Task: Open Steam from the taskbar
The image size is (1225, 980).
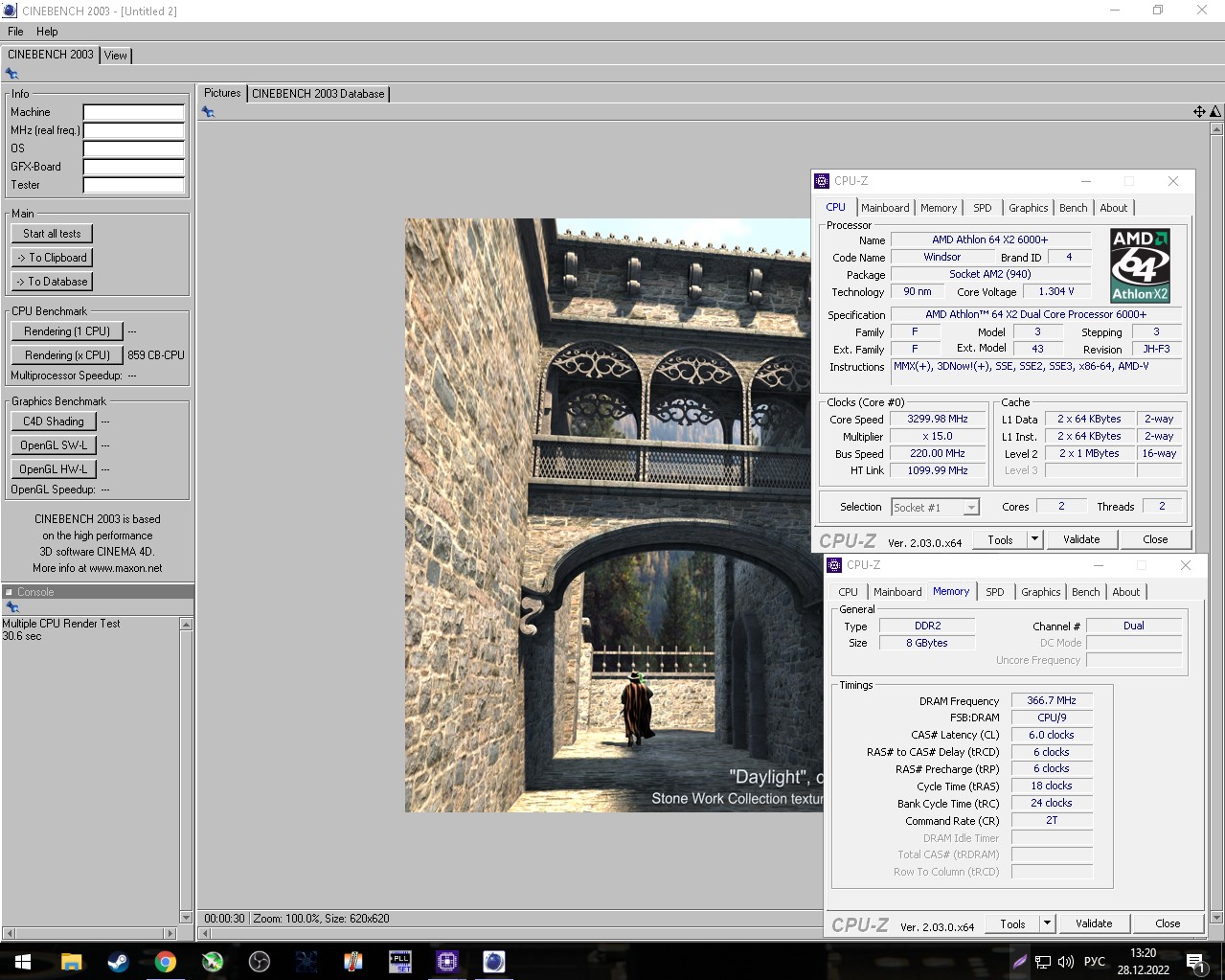Action: click(118, 962)
